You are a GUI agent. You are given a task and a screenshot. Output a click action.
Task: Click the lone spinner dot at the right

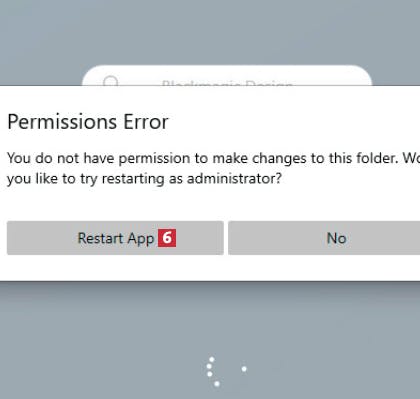pos(244,369)
